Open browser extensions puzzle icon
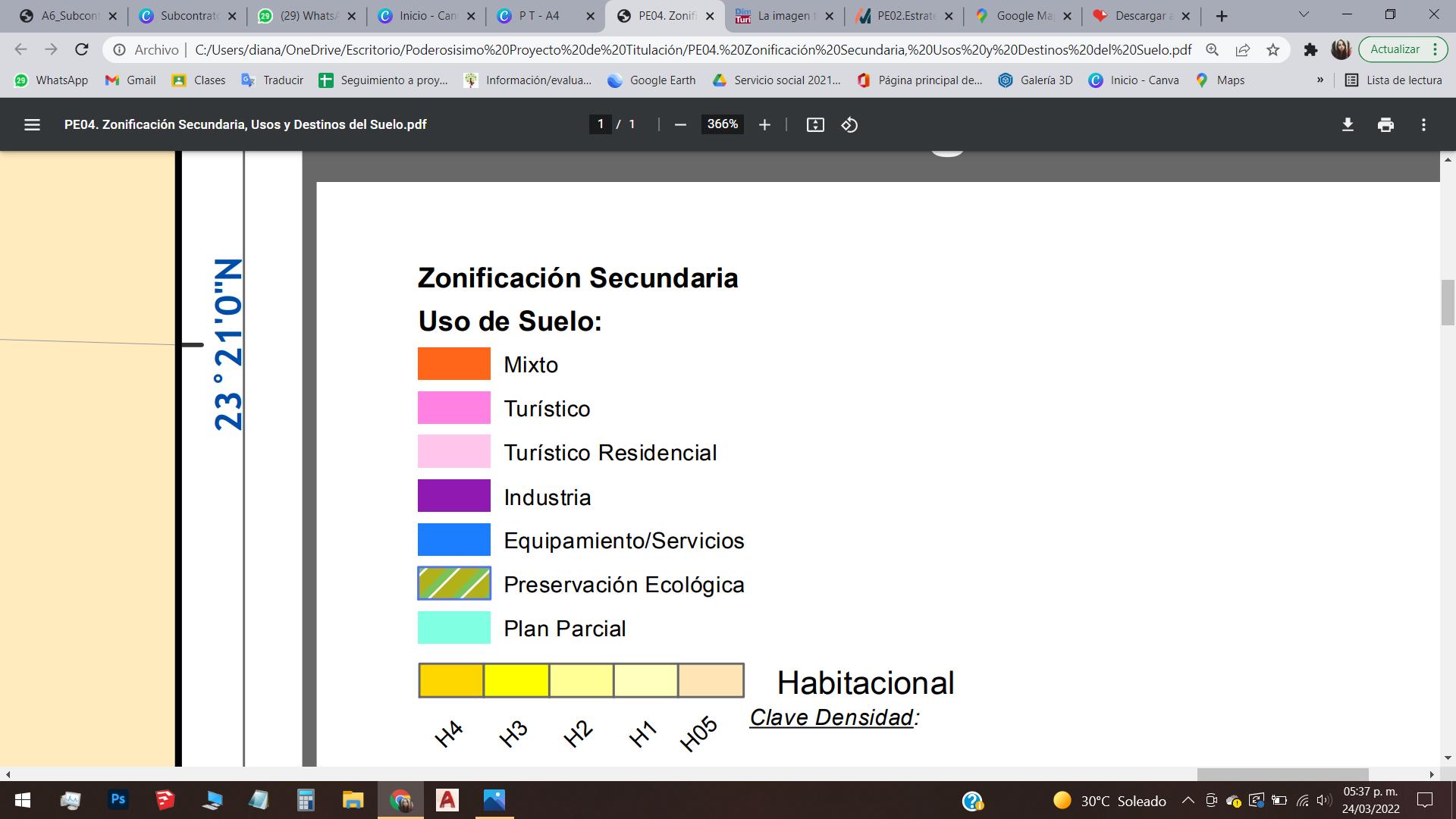 1310,50
